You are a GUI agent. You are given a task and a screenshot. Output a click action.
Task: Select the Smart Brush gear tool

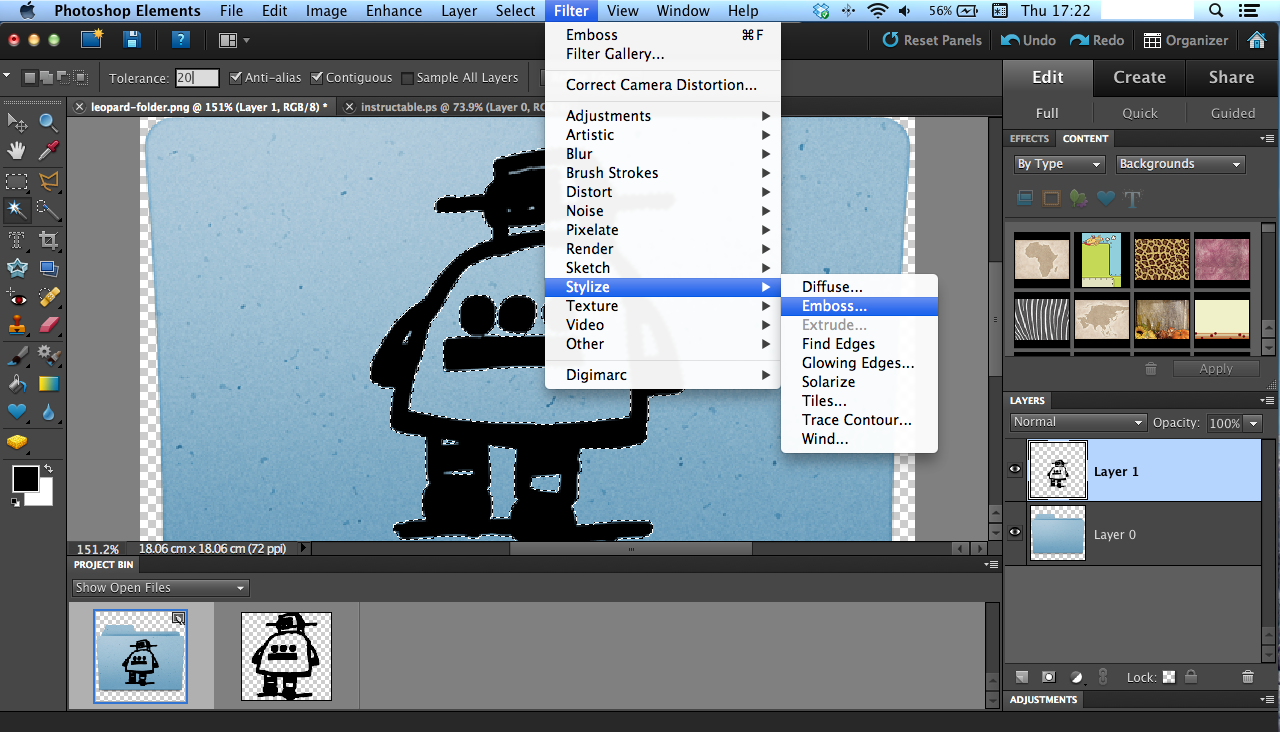click(48, 355)
